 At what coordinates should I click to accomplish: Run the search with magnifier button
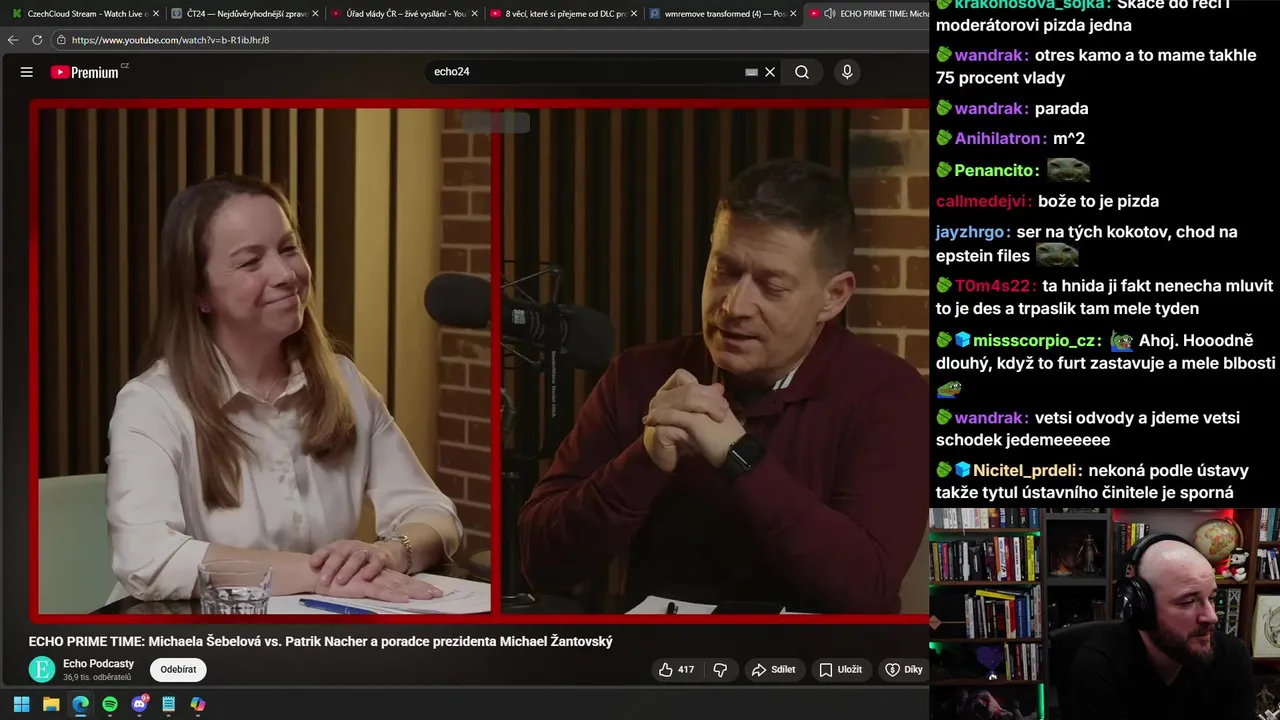coord(802,72)
